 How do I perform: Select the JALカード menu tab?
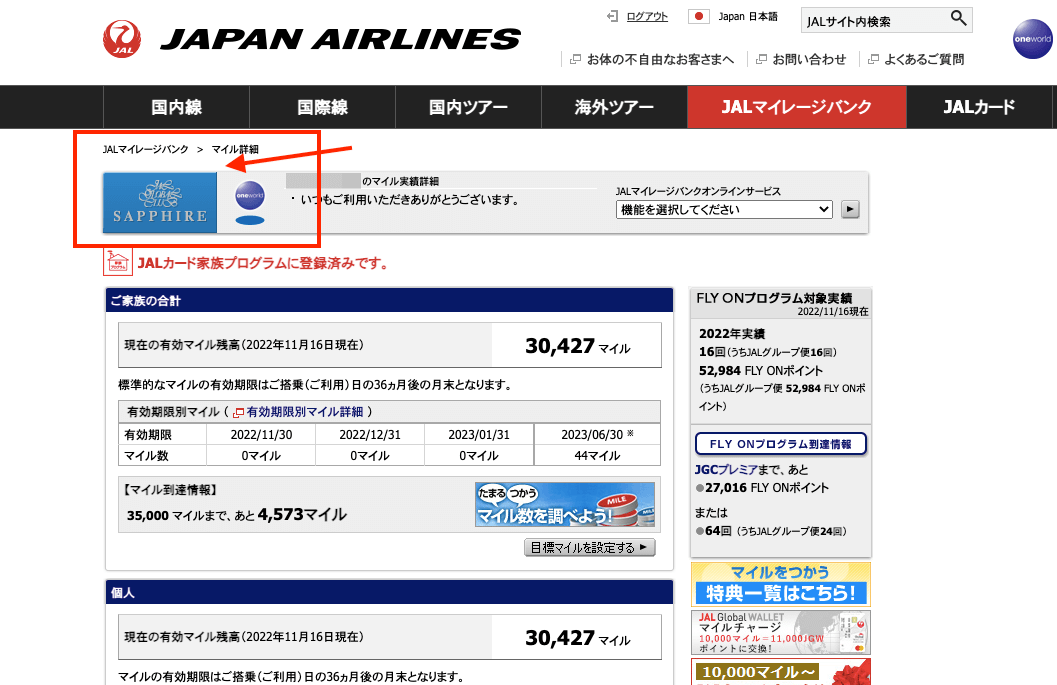(979, 107)
